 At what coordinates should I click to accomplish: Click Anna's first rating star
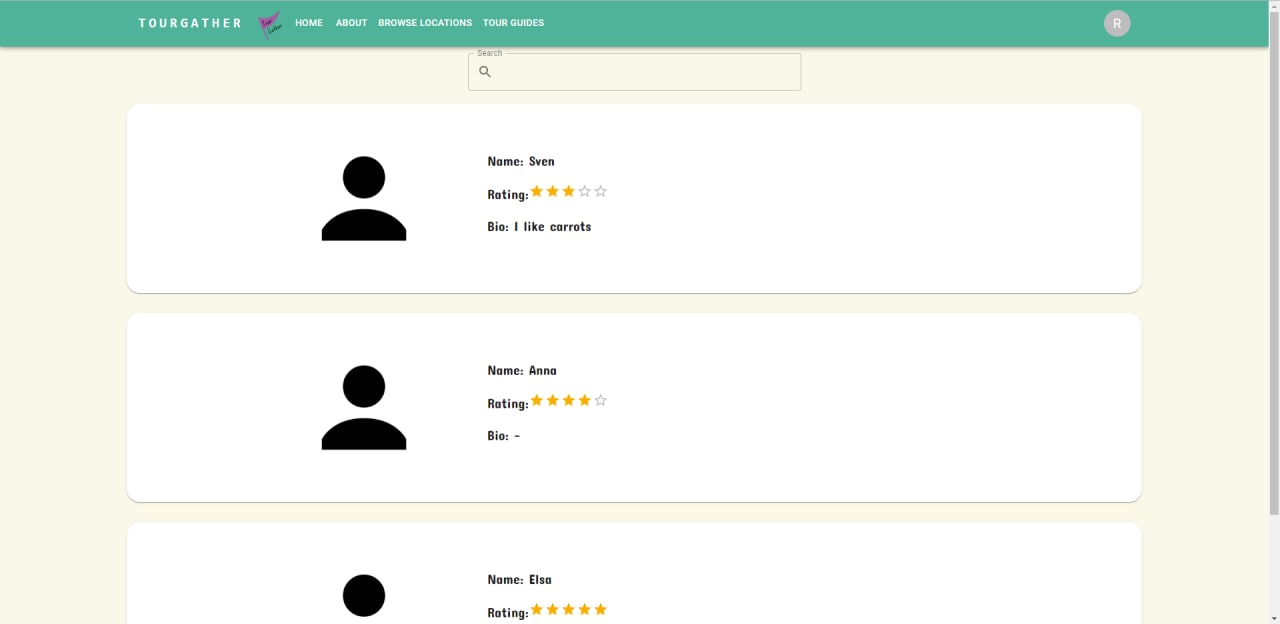[537, 400]
